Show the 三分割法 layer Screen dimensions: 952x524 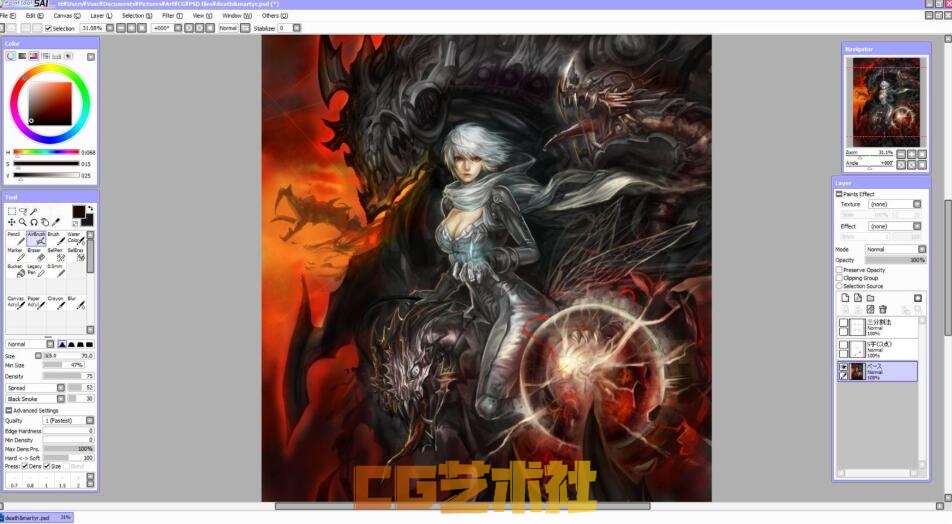[x=843, y=323]
